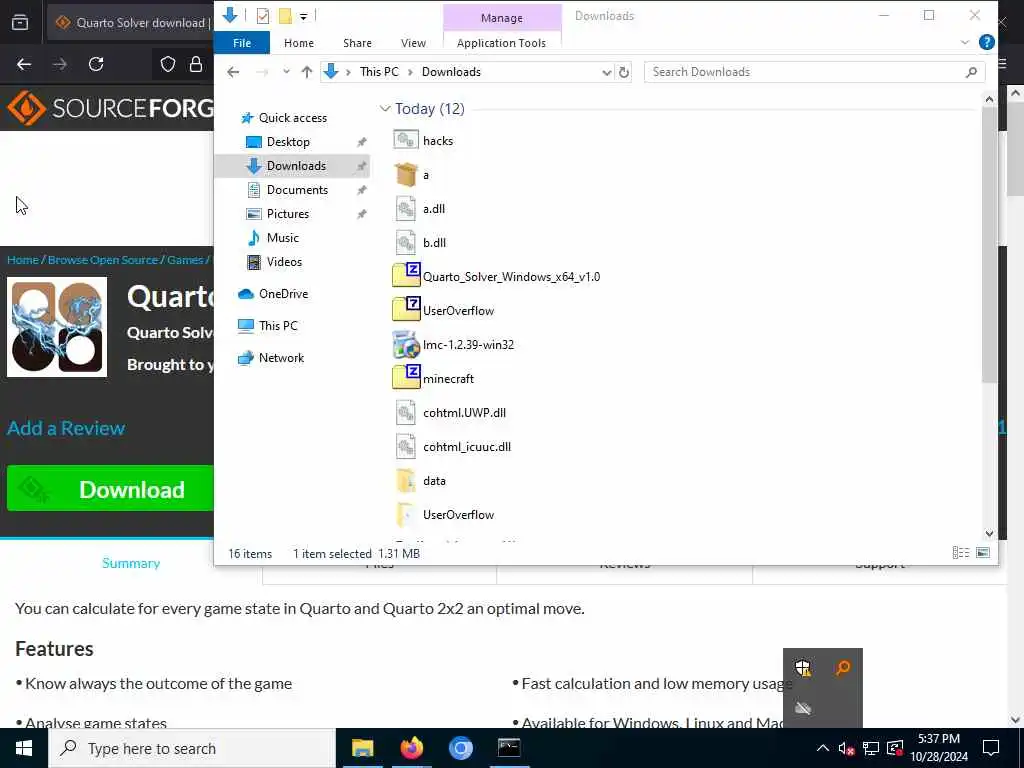Click the Home breadcrumb link

[23, 260]
